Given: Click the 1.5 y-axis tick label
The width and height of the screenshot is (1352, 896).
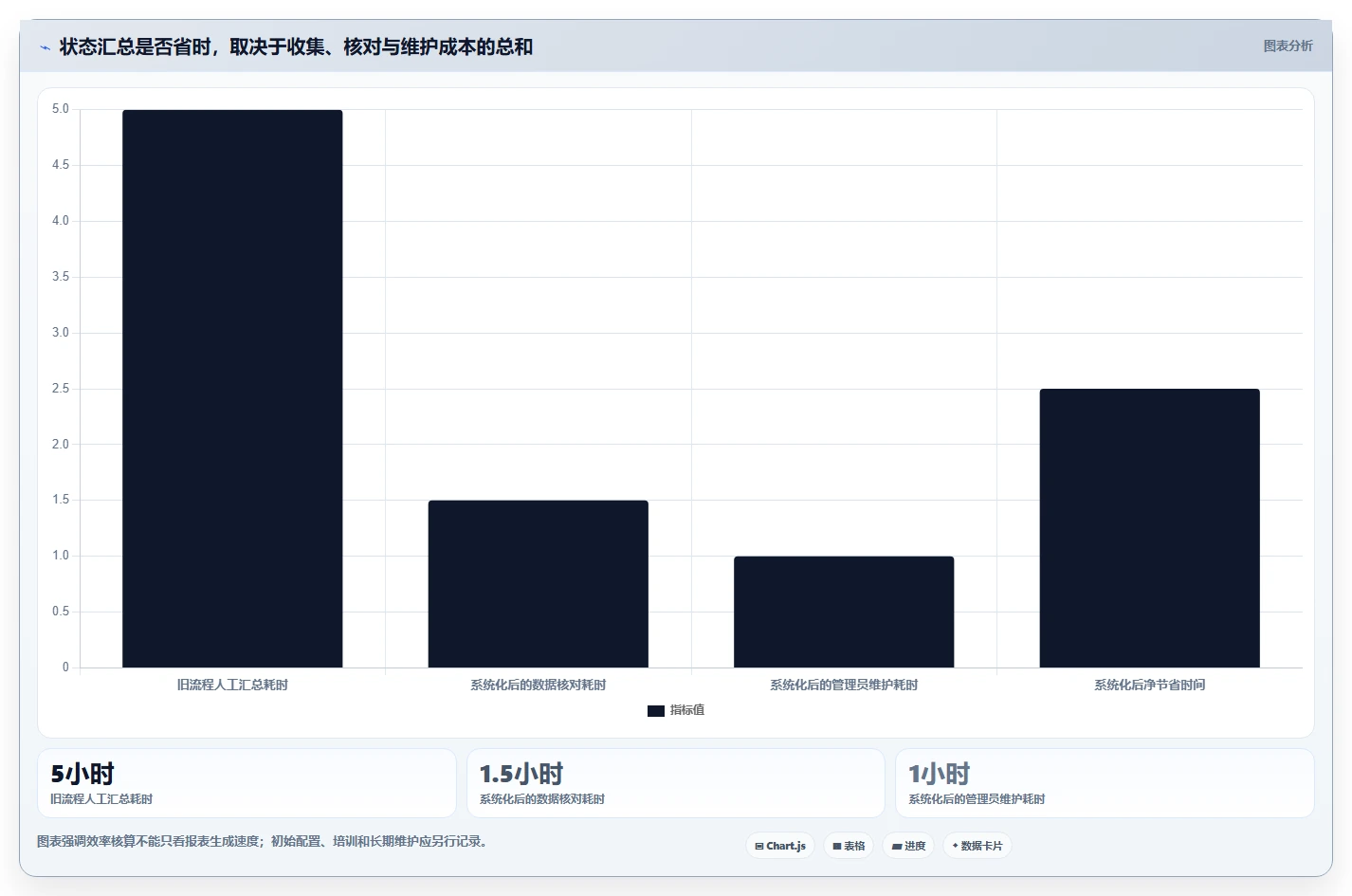Looking at the screenshot, I should pyautogui.click(x=61, y=500).
